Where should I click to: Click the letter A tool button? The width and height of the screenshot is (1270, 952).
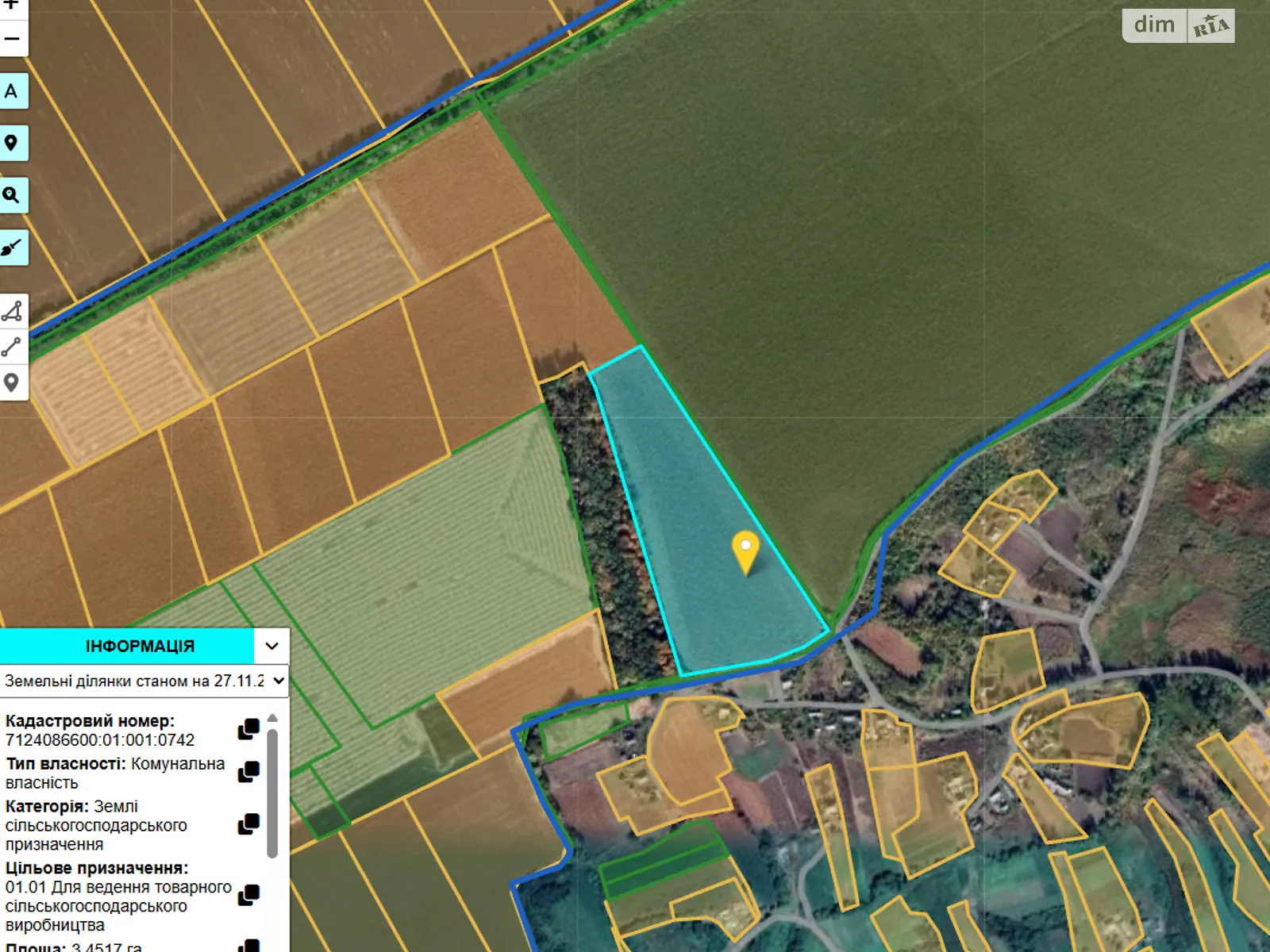[12, 91]
